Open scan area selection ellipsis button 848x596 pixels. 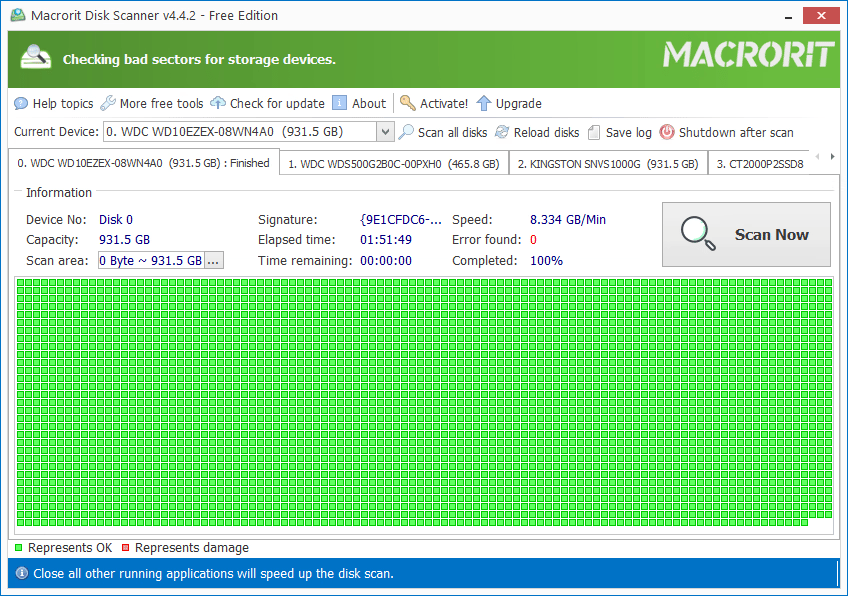pos(213,260)
